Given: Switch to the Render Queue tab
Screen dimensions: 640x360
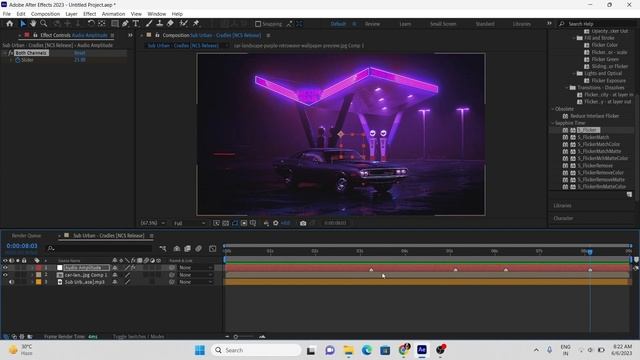Looking at the screenshot, I should click(26, 236).
